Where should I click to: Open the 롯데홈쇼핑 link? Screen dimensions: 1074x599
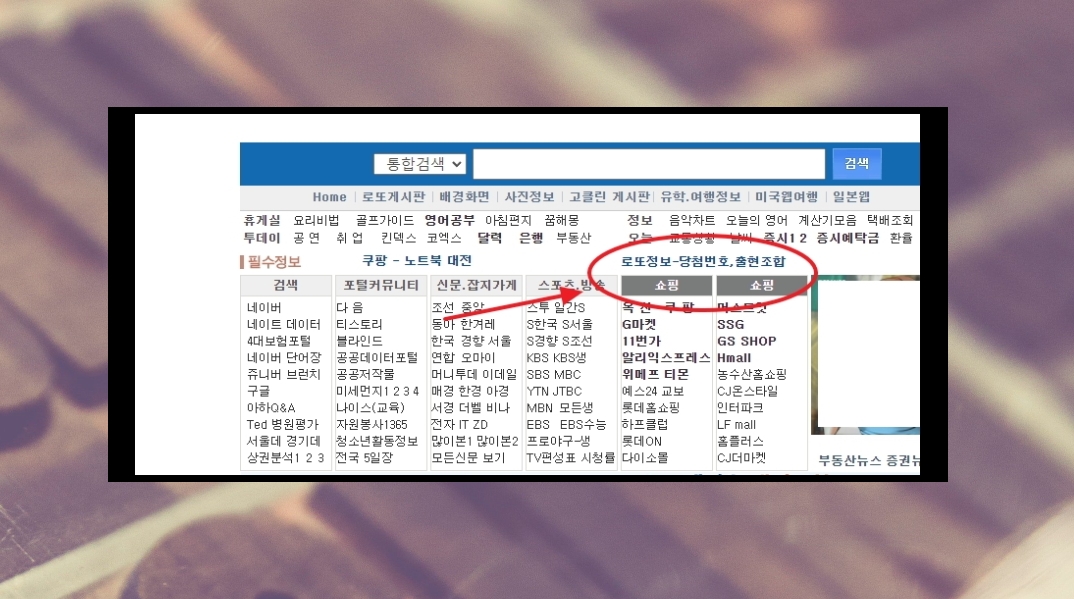click(651, 407)
